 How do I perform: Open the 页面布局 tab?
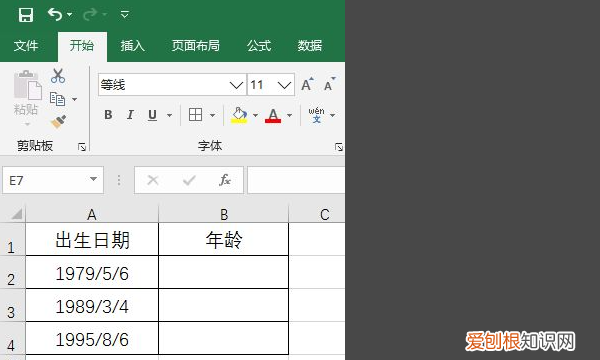pyautogui.click(x=196, y=46)
